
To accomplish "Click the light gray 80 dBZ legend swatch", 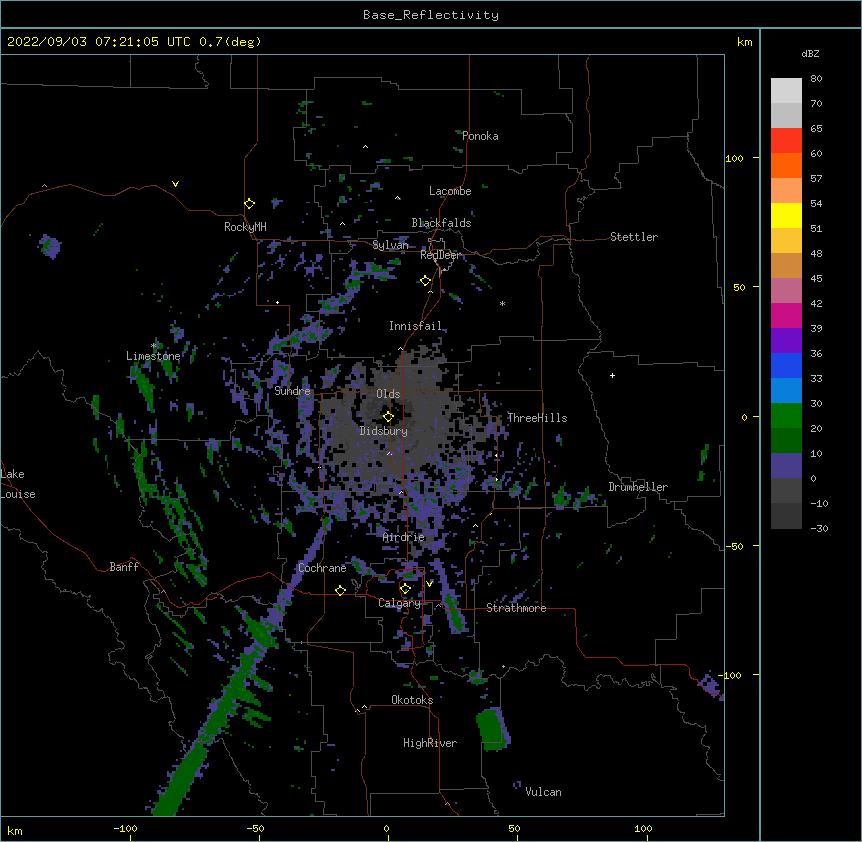I will [786, 90].
